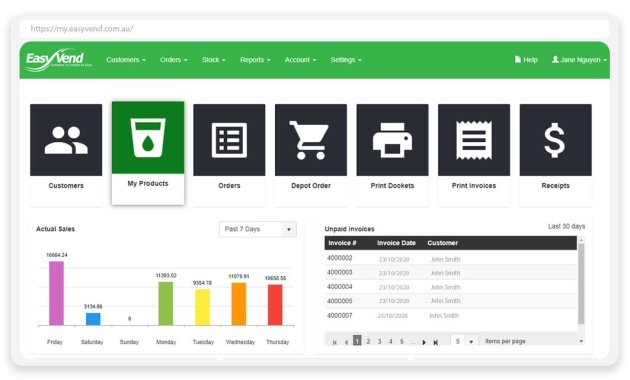630x380 pixels.
Task: Sort by Invoice # column header
Action: [342, 243]
